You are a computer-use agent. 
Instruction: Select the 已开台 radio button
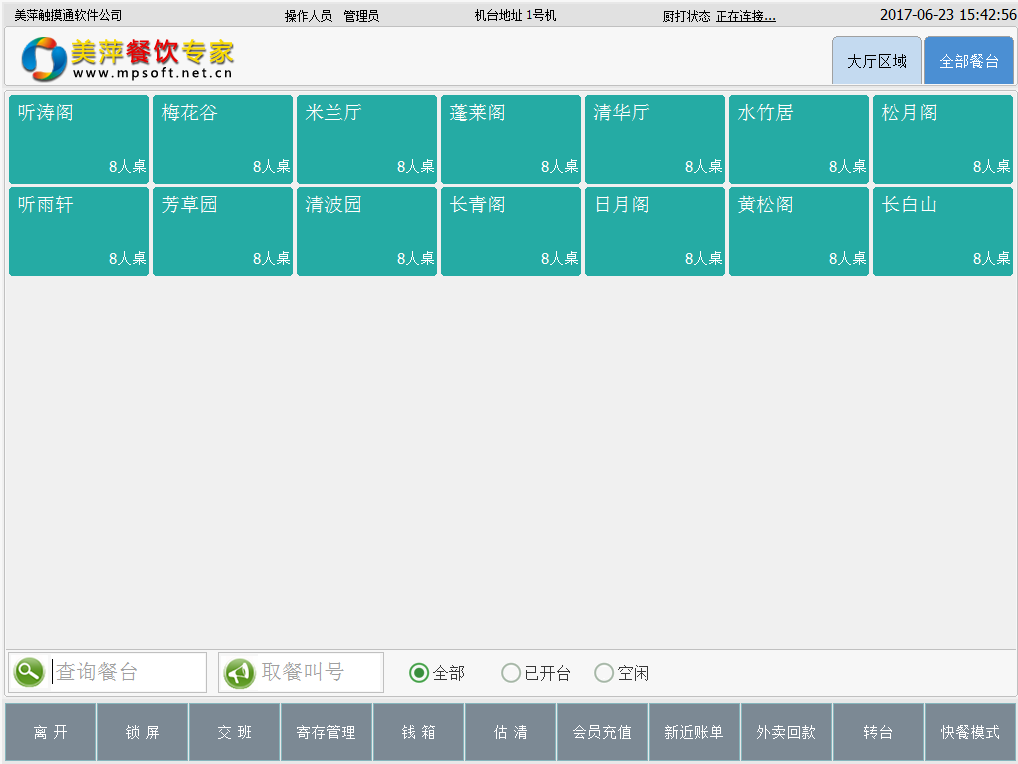511,673
